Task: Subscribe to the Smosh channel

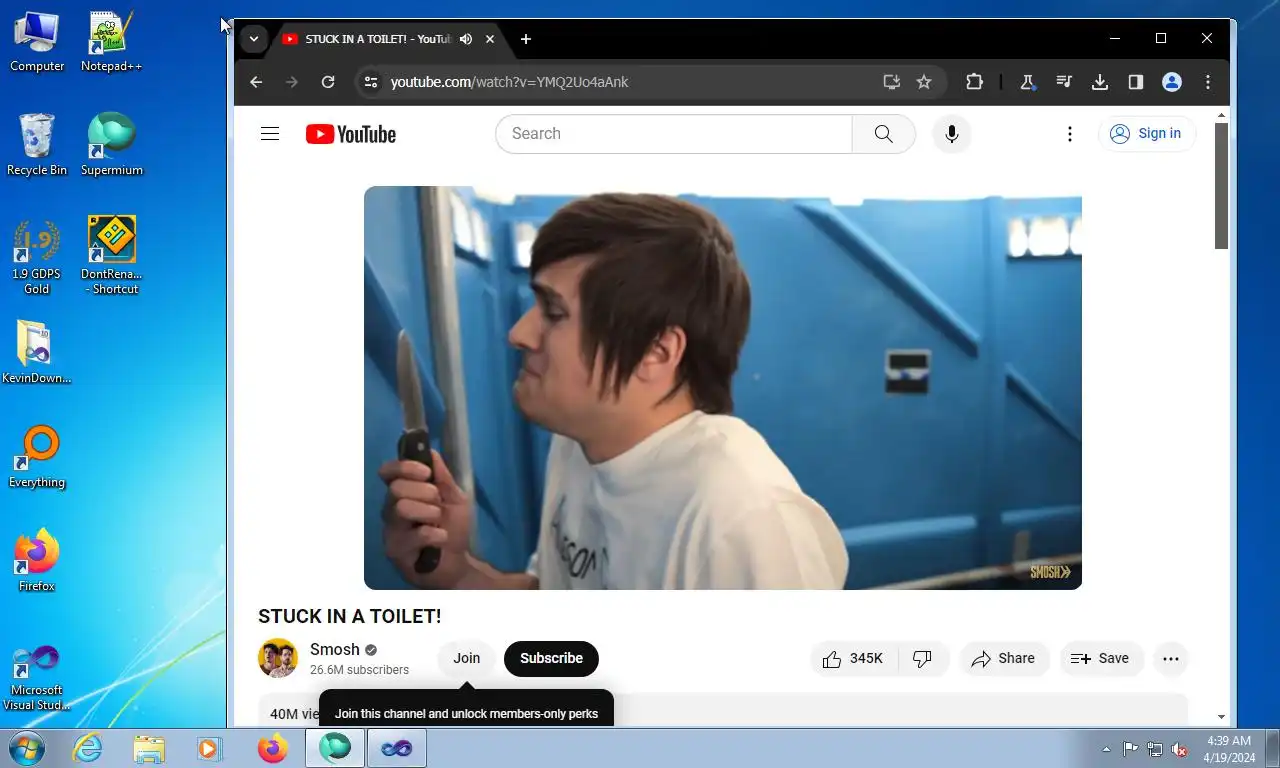Action: coord(551,658)
